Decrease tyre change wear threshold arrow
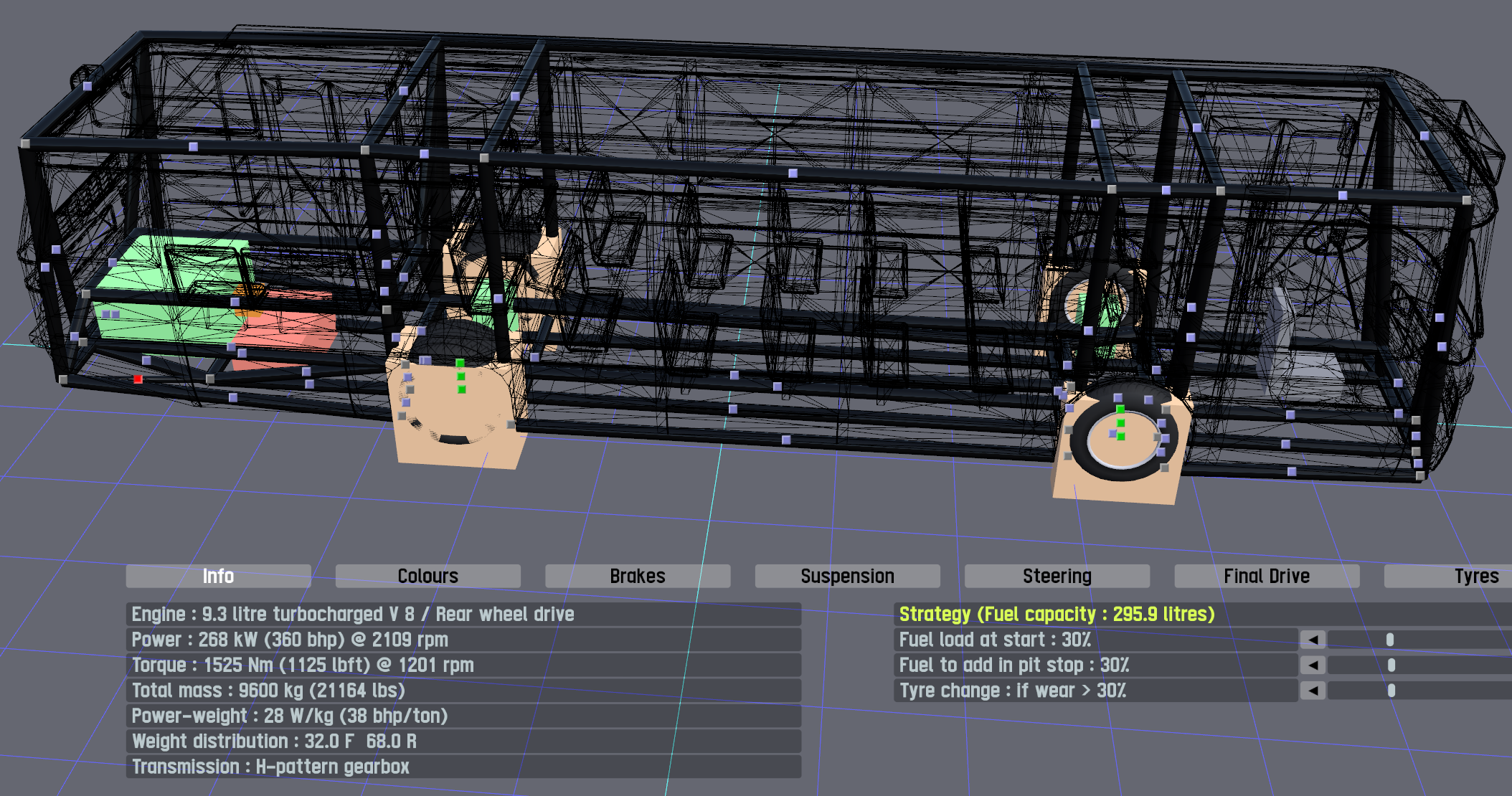The image size is (1512, 796). [1313, 691]
